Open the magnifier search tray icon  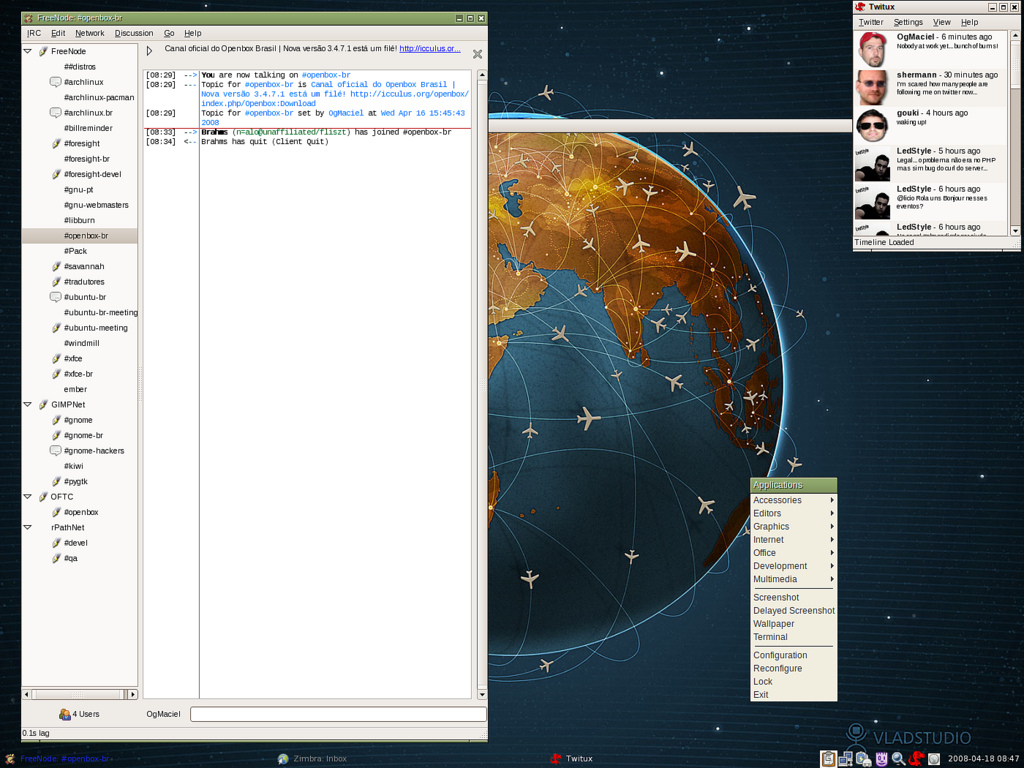898,759
